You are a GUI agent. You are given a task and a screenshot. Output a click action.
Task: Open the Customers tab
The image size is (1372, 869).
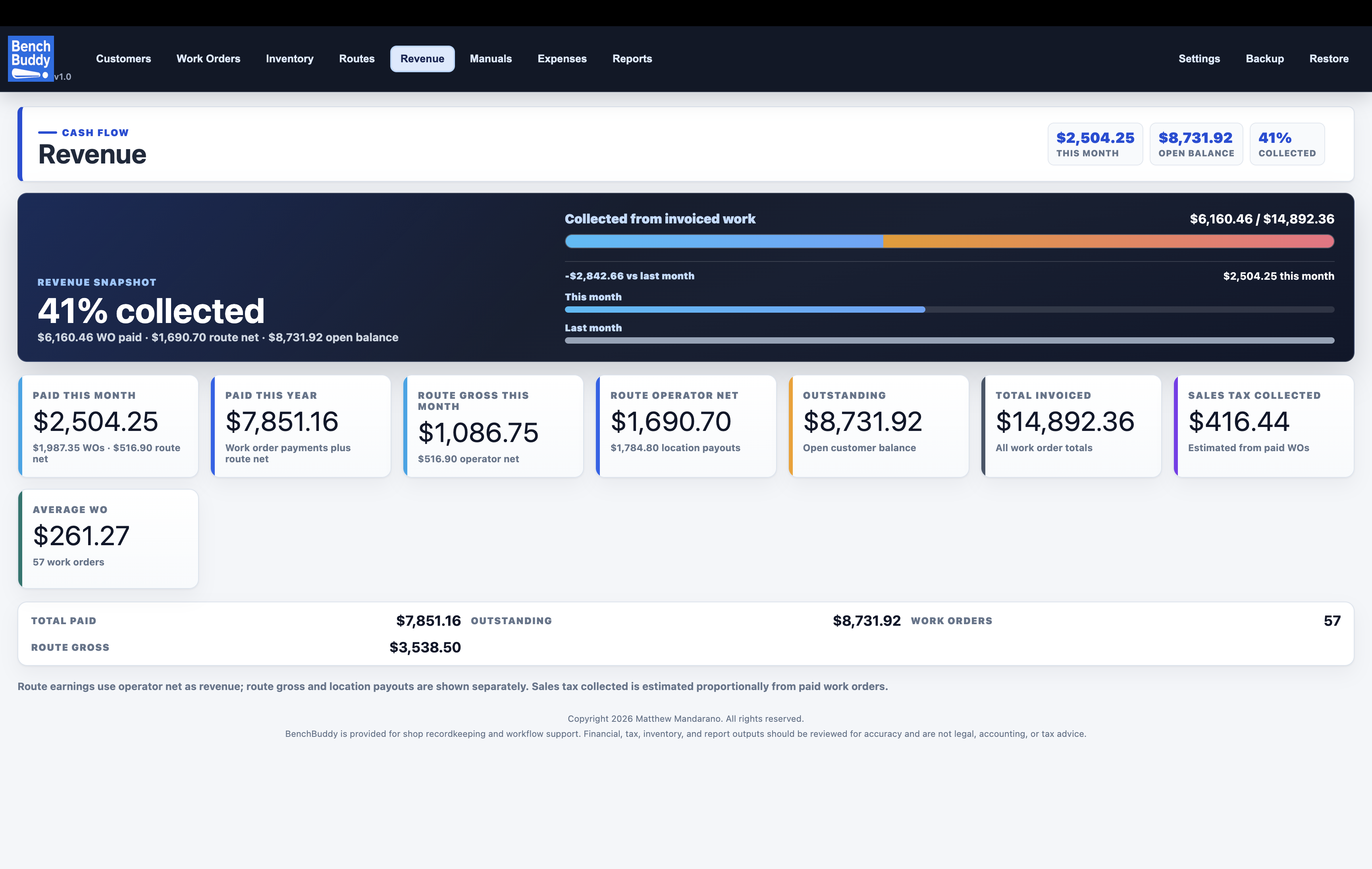coord(123,59)
